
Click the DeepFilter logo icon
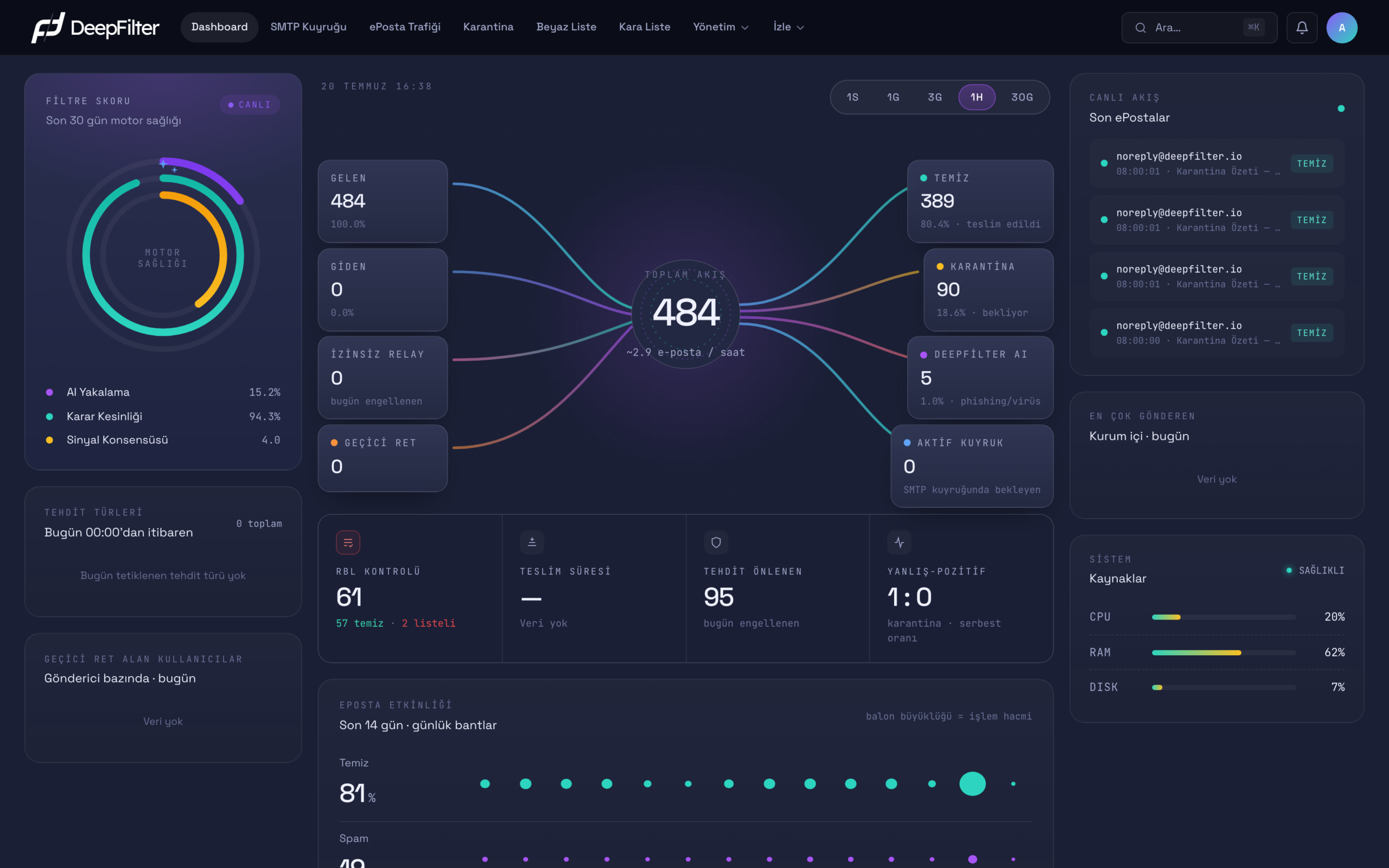point(48,28)
